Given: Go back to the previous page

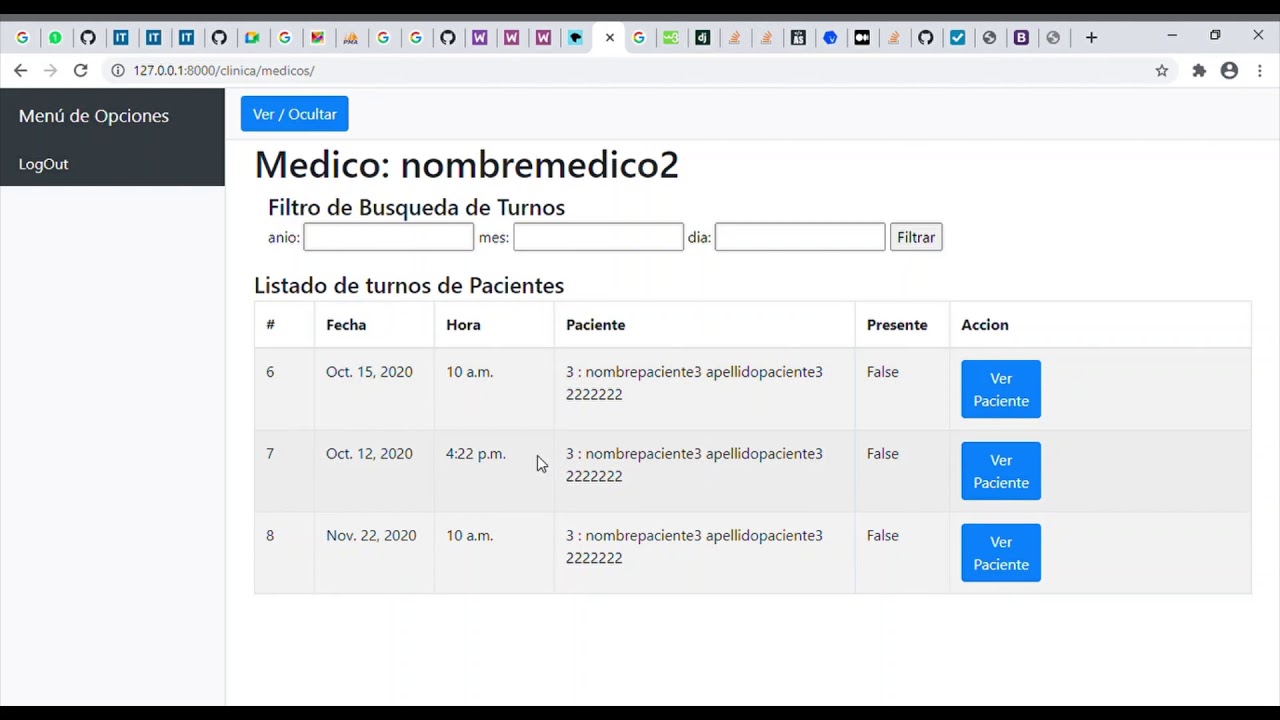Looking at the screenshot, I should 20,70.
